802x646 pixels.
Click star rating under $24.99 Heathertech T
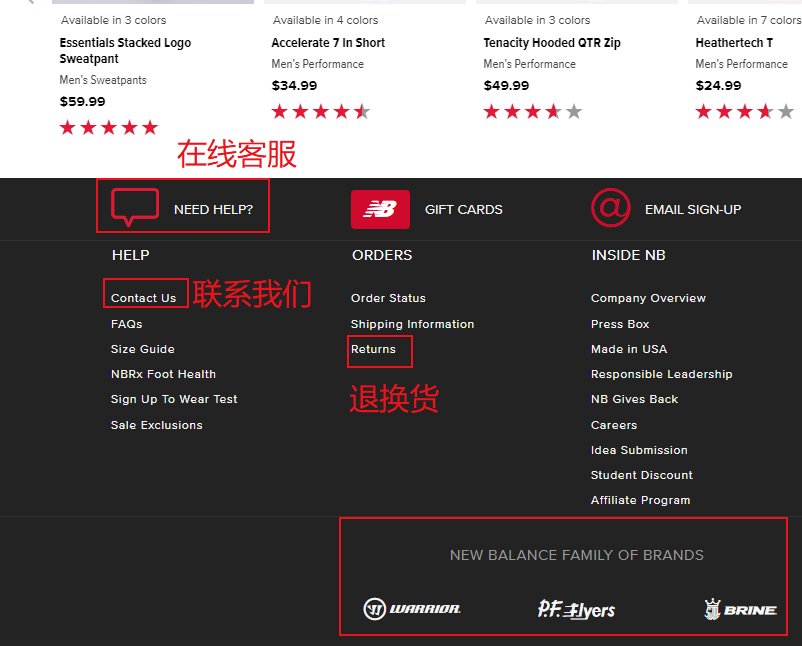pos(745,112)
